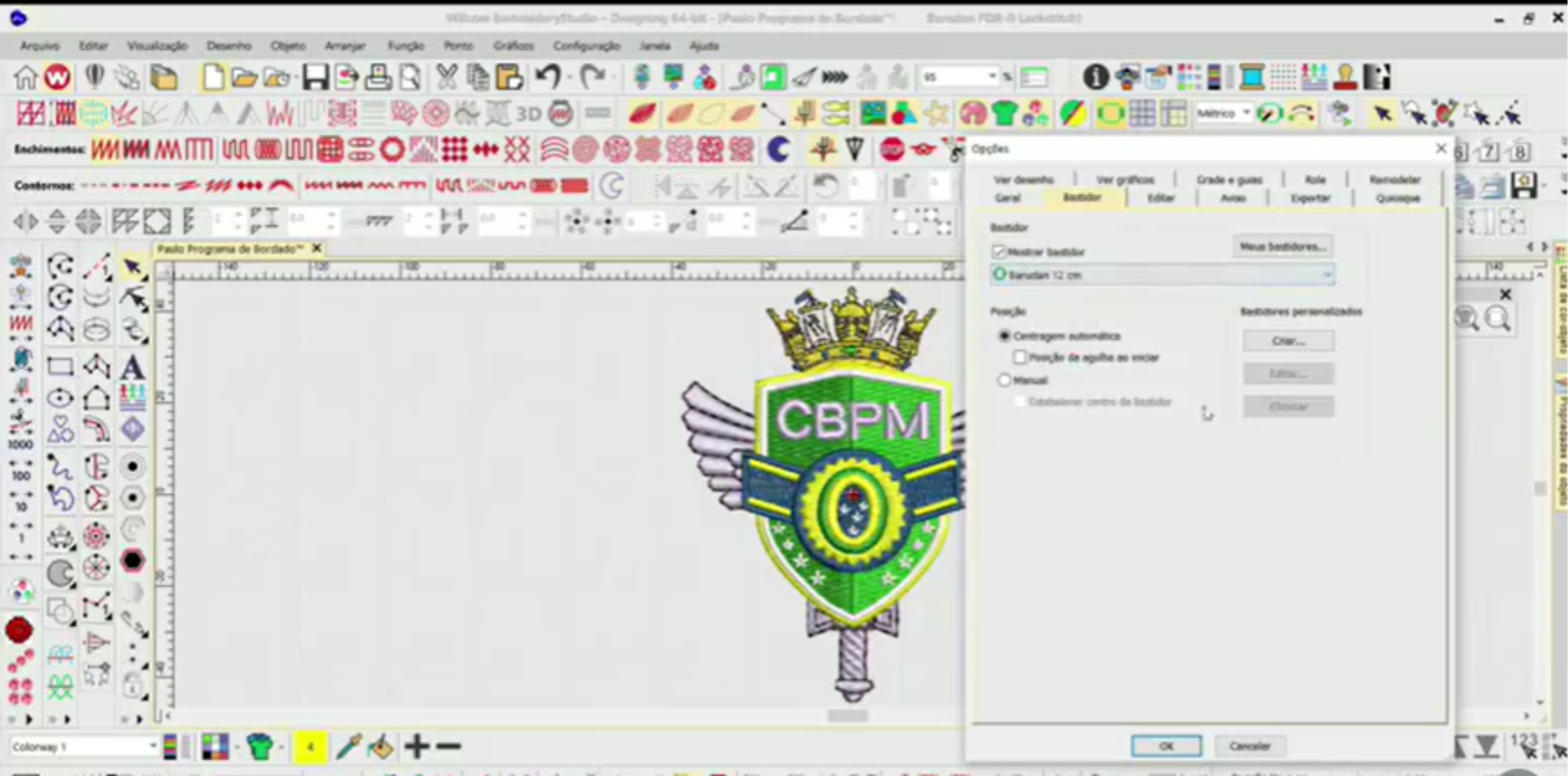Open a design with folder icon
1568x776 pixels.
coord(244,76)
